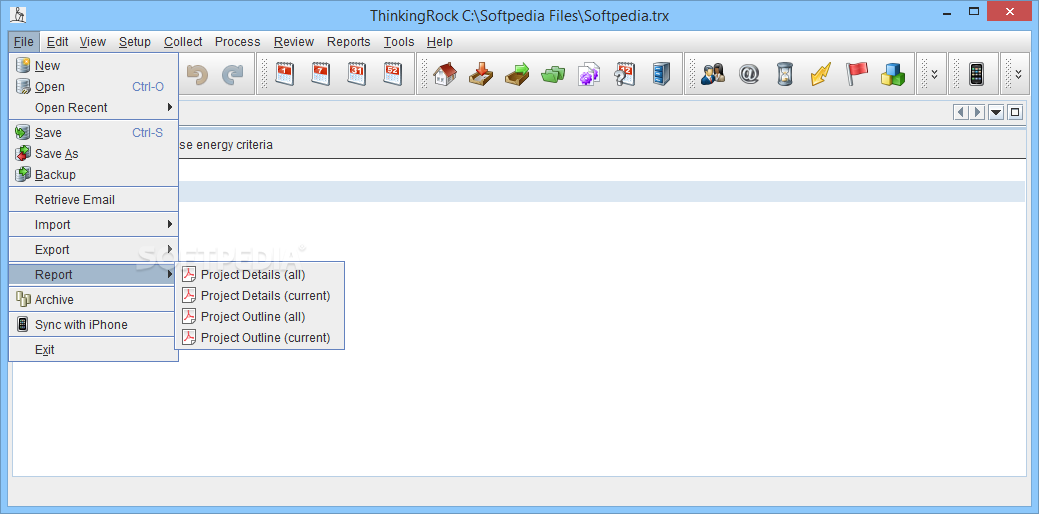The width and height of the screenshot is (1039, 514).
Task: Open the year view calendar icon (52)
Action: [392, 74]
